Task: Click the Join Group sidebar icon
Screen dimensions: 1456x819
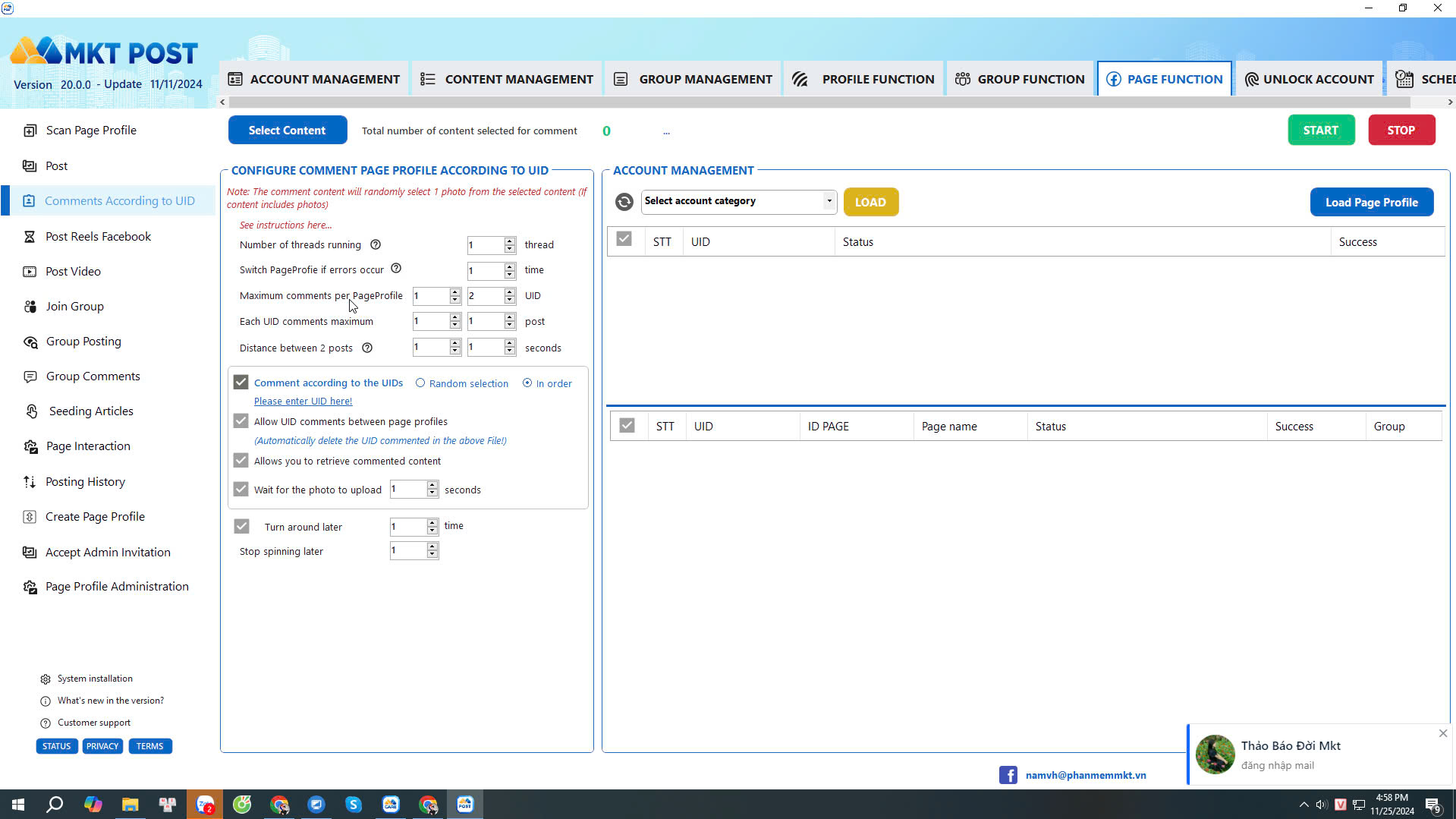Action: [30, 307]
